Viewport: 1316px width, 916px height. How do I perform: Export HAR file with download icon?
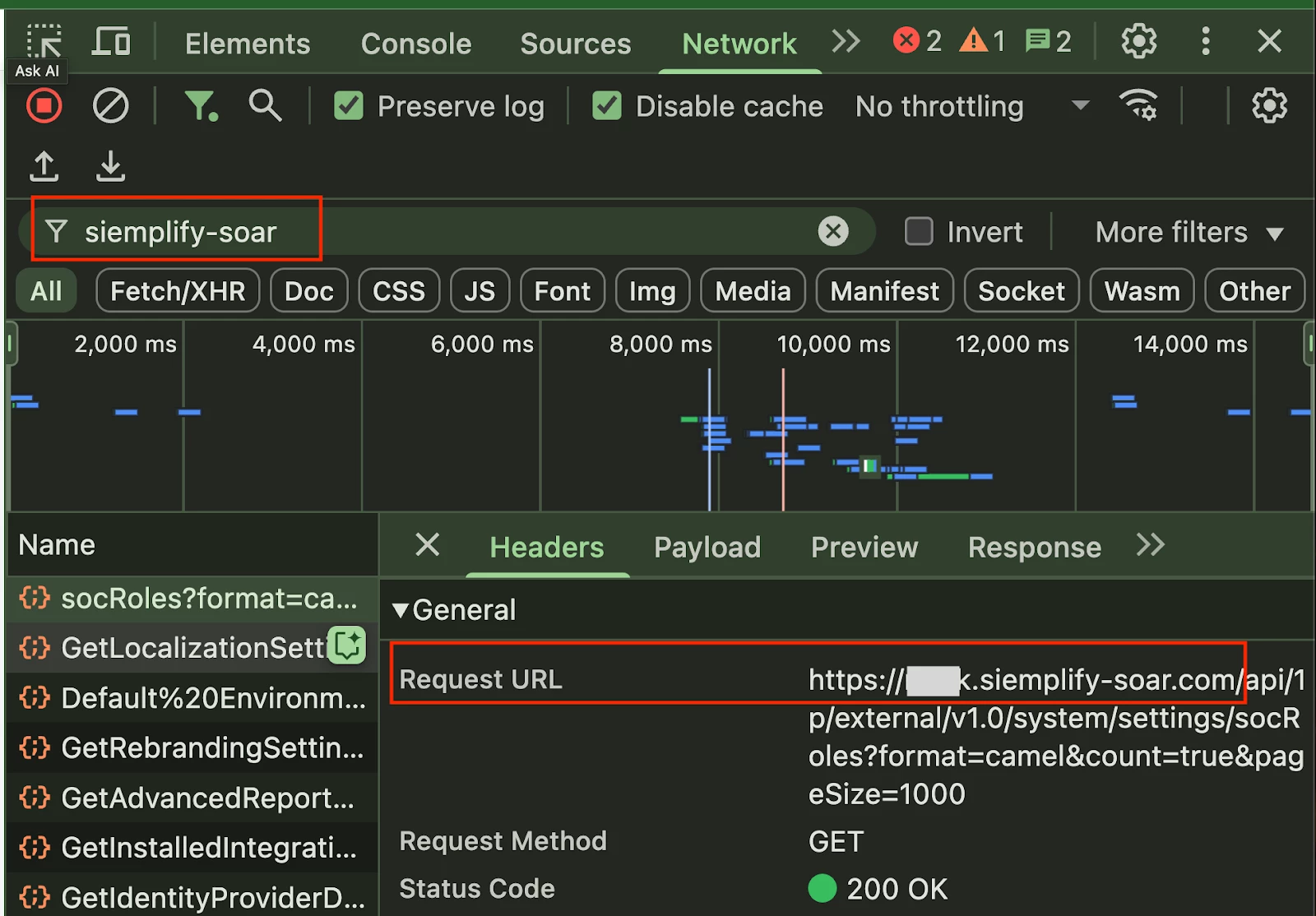tap(110, 166)
